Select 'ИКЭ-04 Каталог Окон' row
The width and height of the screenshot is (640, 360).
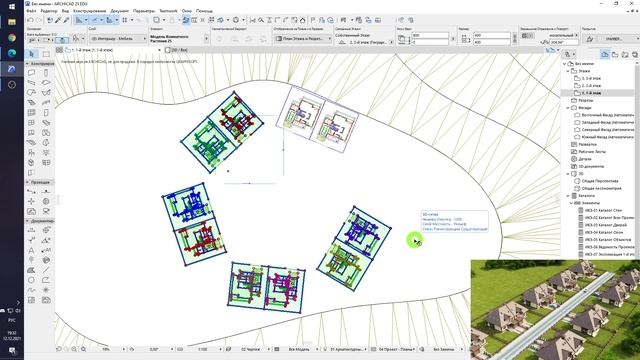[603, 232]
